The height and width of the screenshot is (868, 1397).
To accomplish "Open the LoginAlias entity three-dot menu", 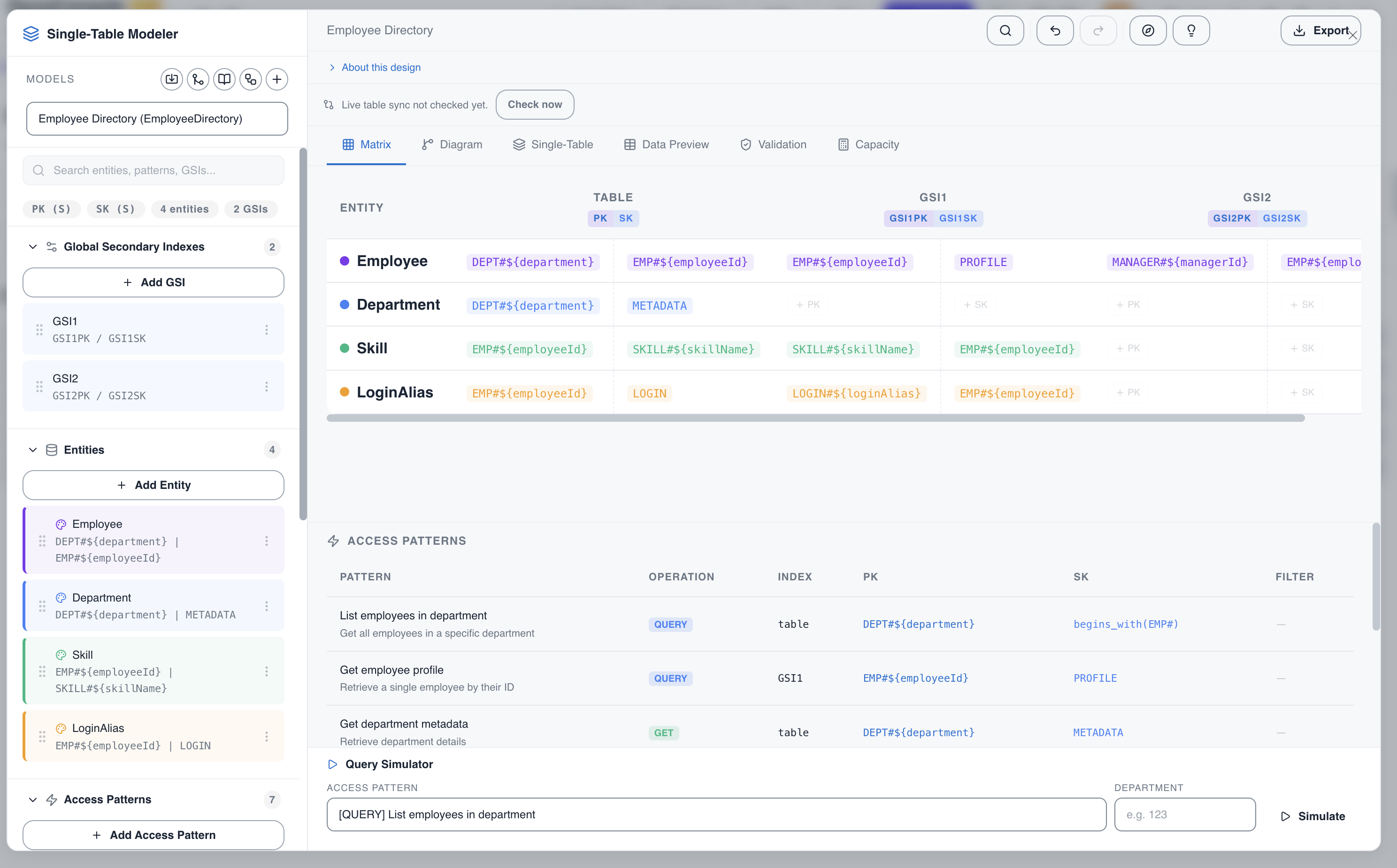I will point(267,737).
